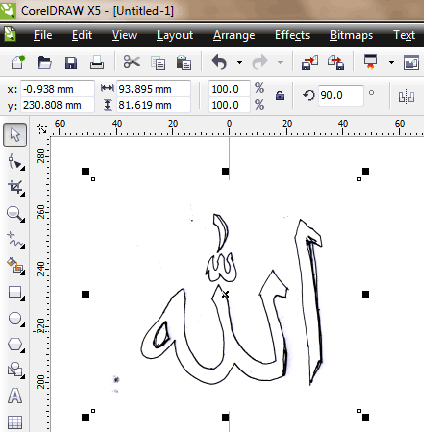Viewport: 424px width, 432px height.
Task: Click the Copy icon
Action: coord(158,63)
